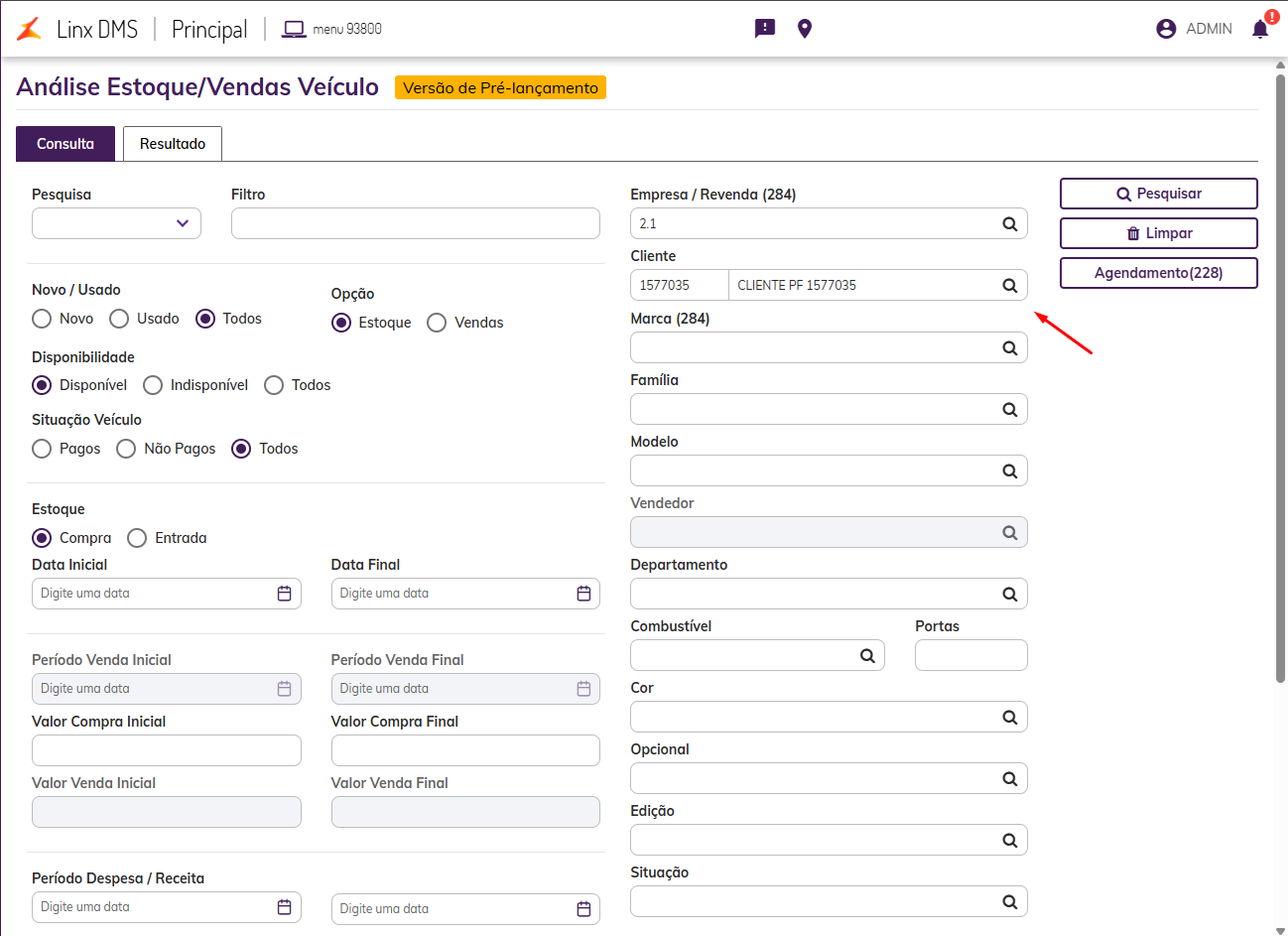Open calendar icon for Período Despesa / Receita start
Viewport: 1288px width, 936px height.
pyautogui.click(x=285, y=907)
